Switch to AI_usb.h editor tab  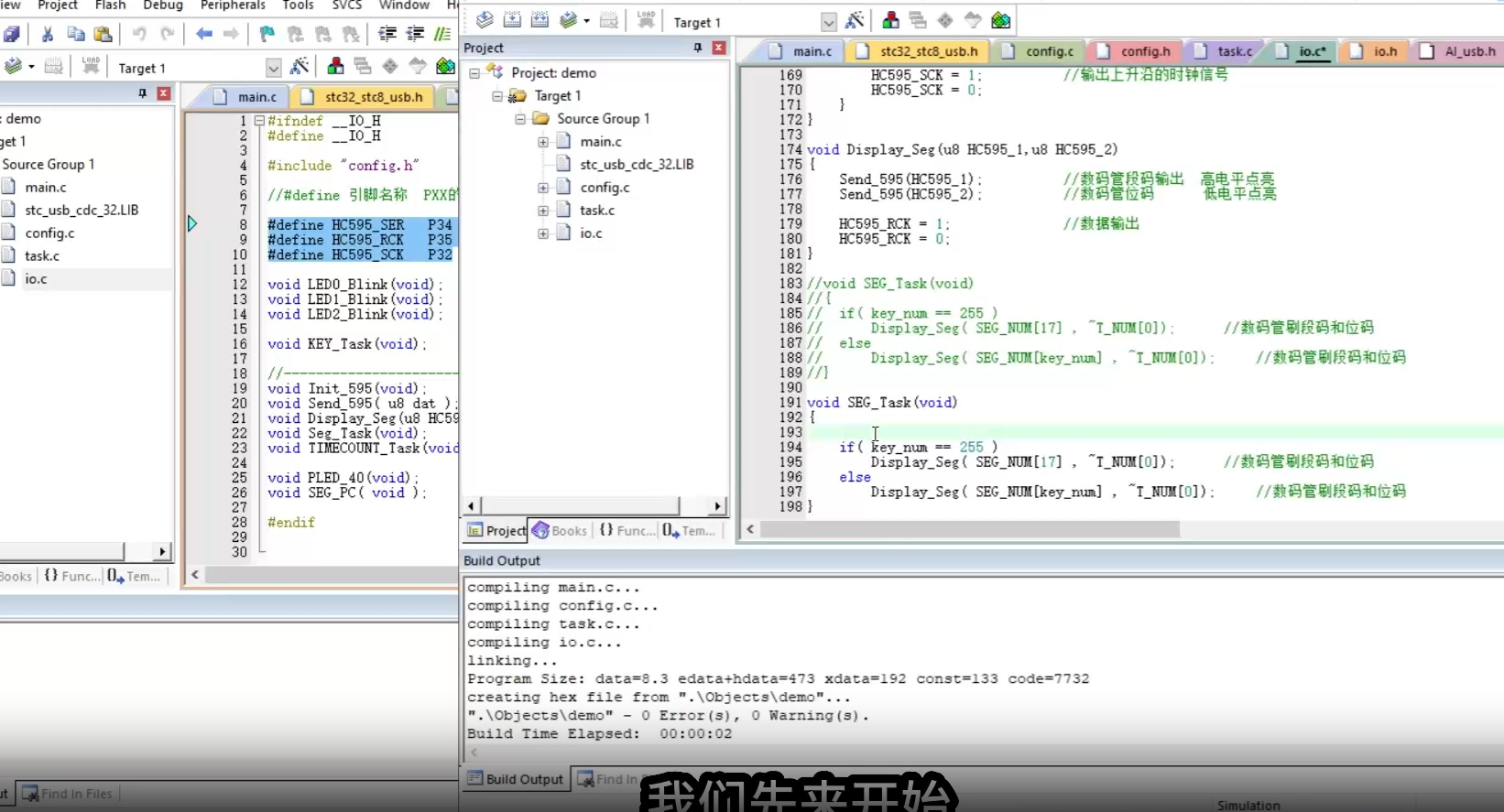(1460, 51)
